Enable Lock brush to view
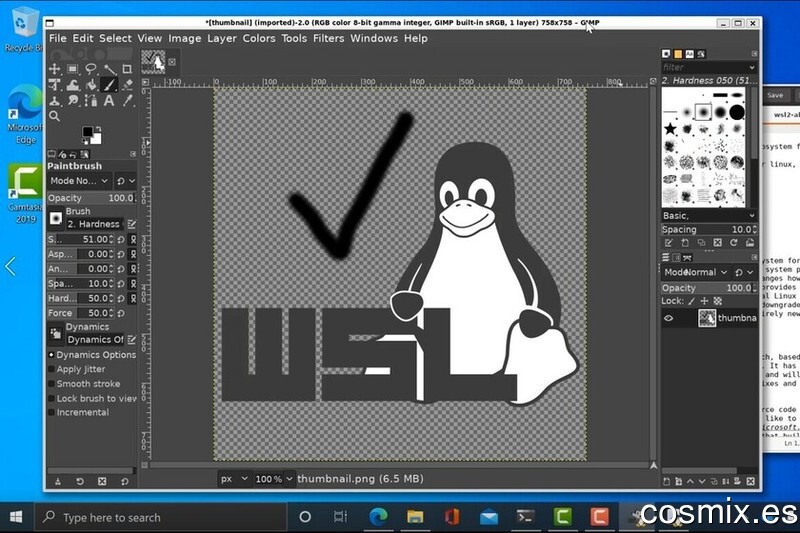The width and height of the screenshot is (800, 533). [52, 398]
